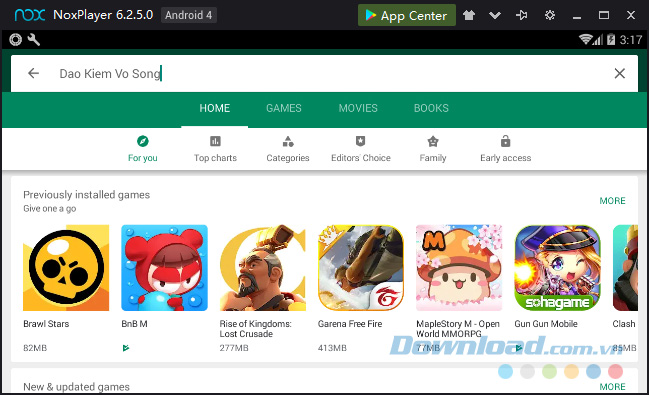649x395 pixels.
Task: Click the New & updated games heading
Action: click(77, 387)
